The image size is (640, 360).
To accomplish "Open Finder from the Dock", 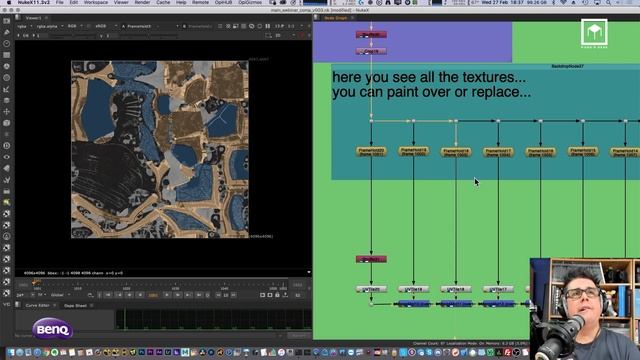I will [11, 352].
